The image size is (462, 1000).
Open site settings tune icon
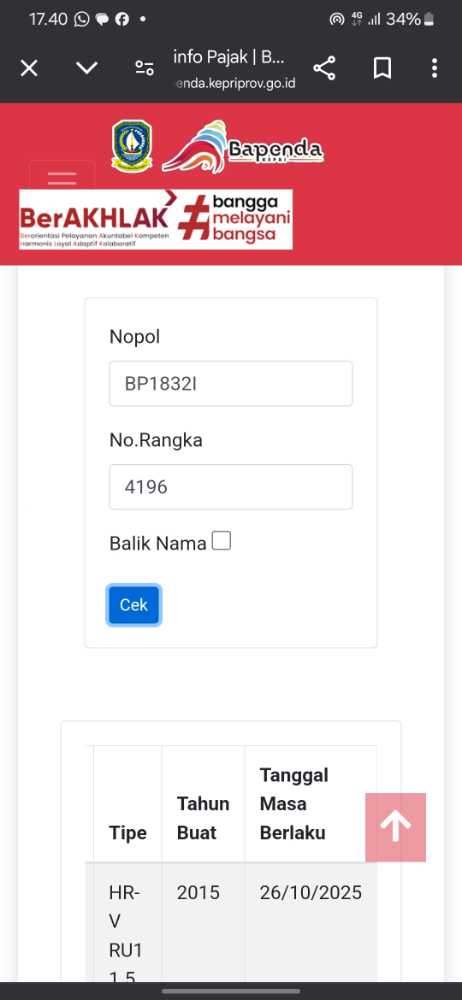144,69
